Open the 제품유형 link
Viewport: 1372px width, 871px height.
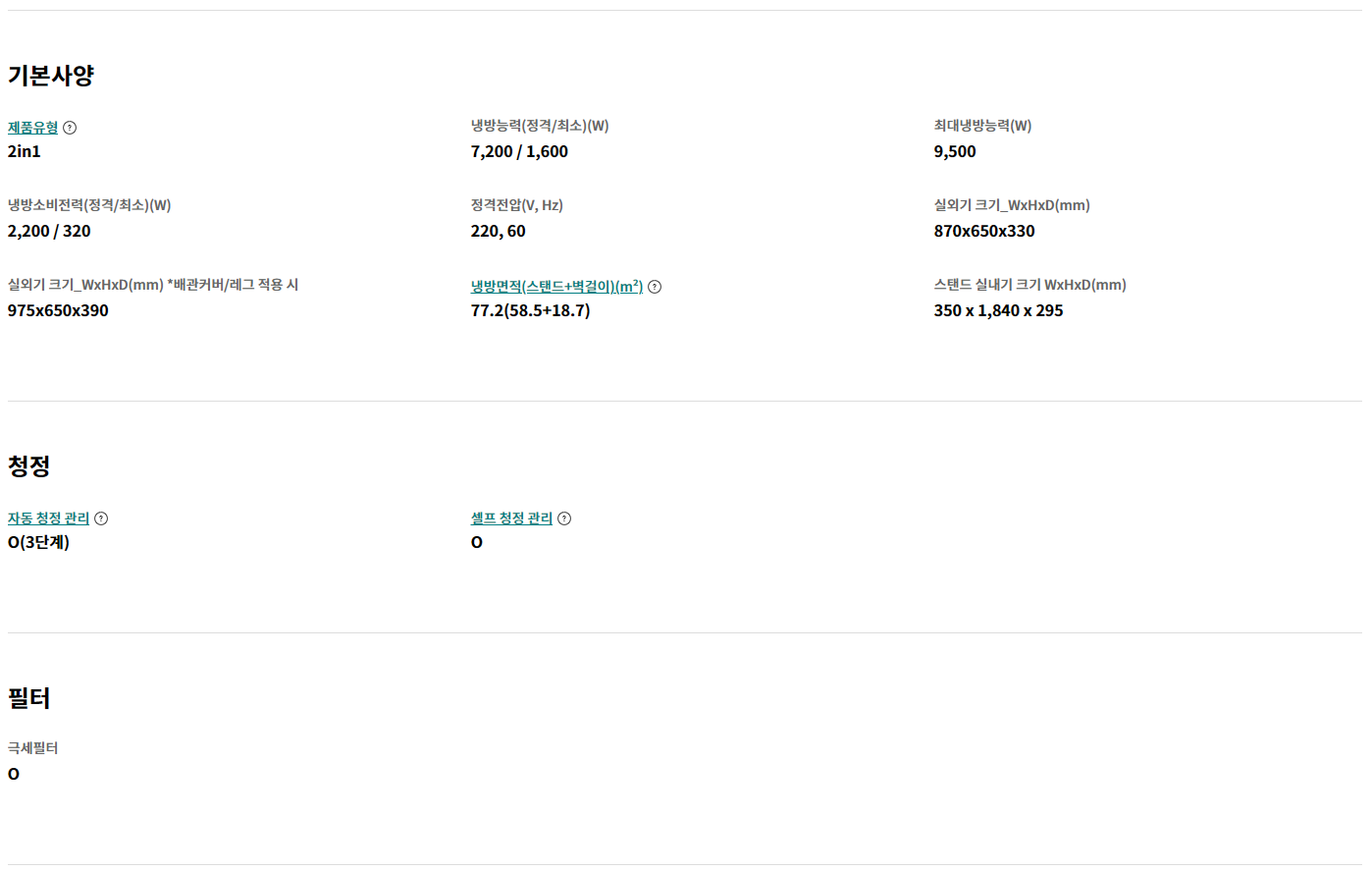32,128
